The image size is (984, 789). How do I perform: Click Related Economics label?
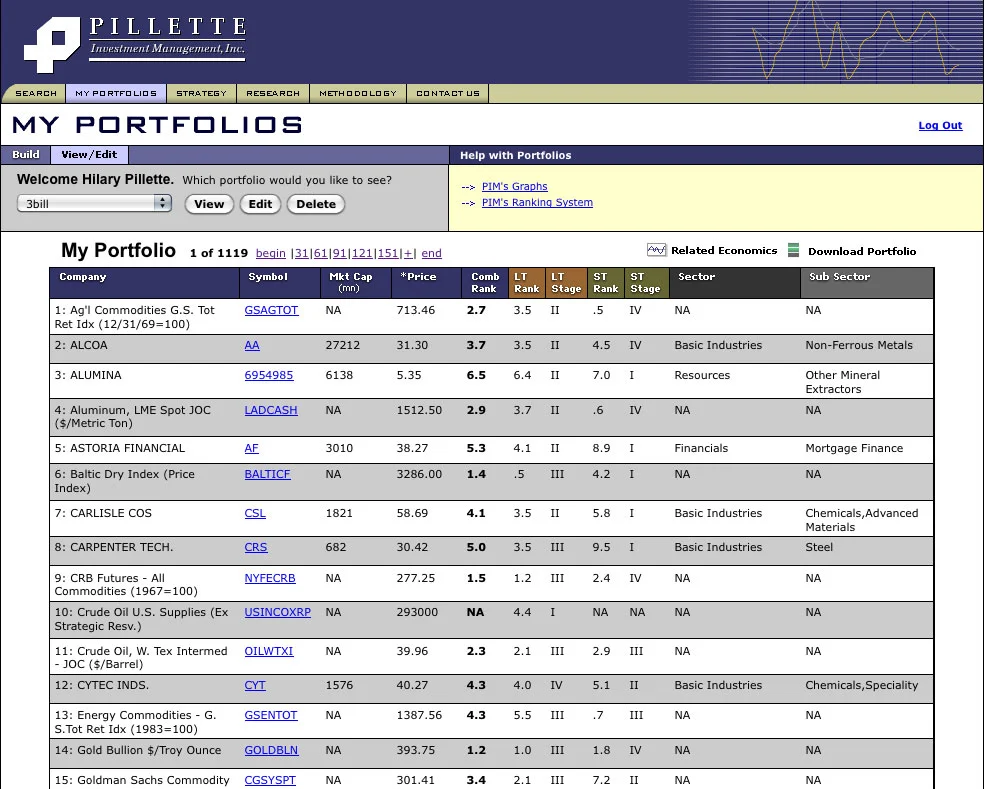tap(724, 250)
